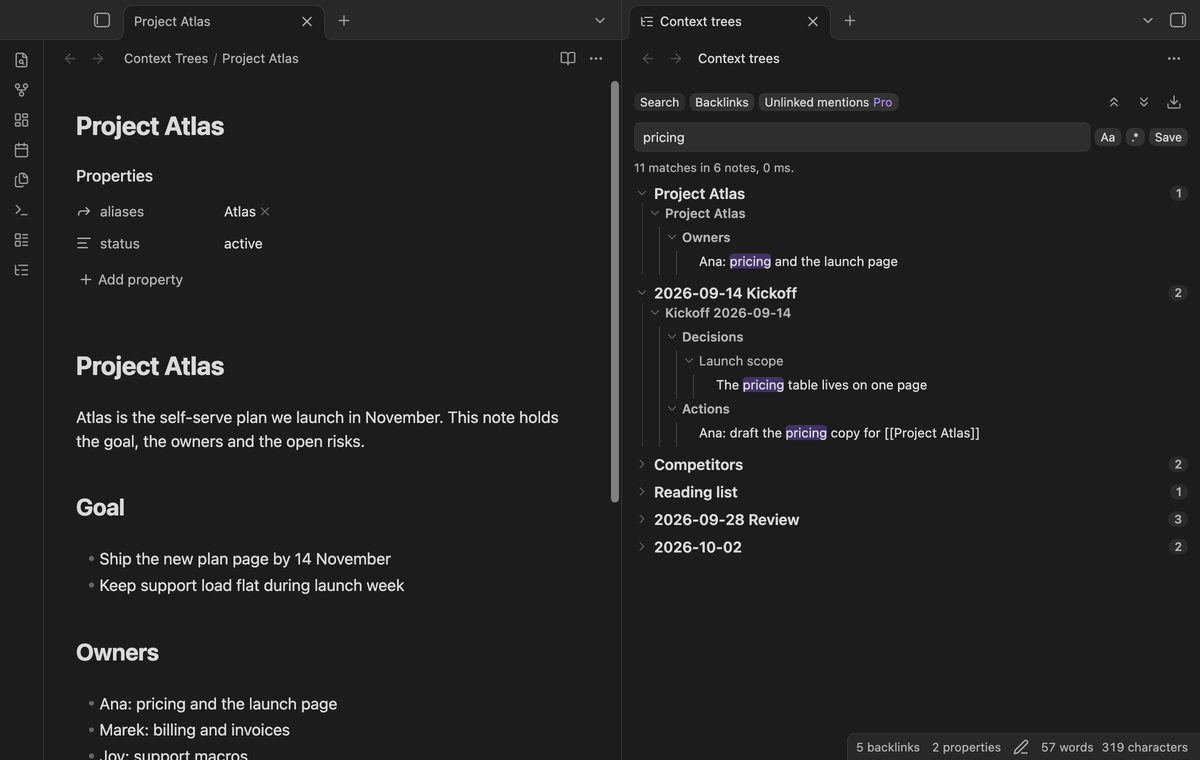Viewport: 1200px width, 760px height.
Task: Toggle the left sidebar panel icon
Action: (102, 20)
